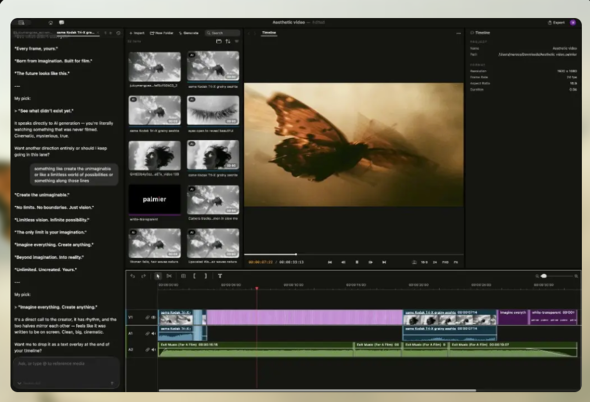Switch to the Timeline tab above preview
The width and height of the screenshot is (590, 402).
(269, 33)
